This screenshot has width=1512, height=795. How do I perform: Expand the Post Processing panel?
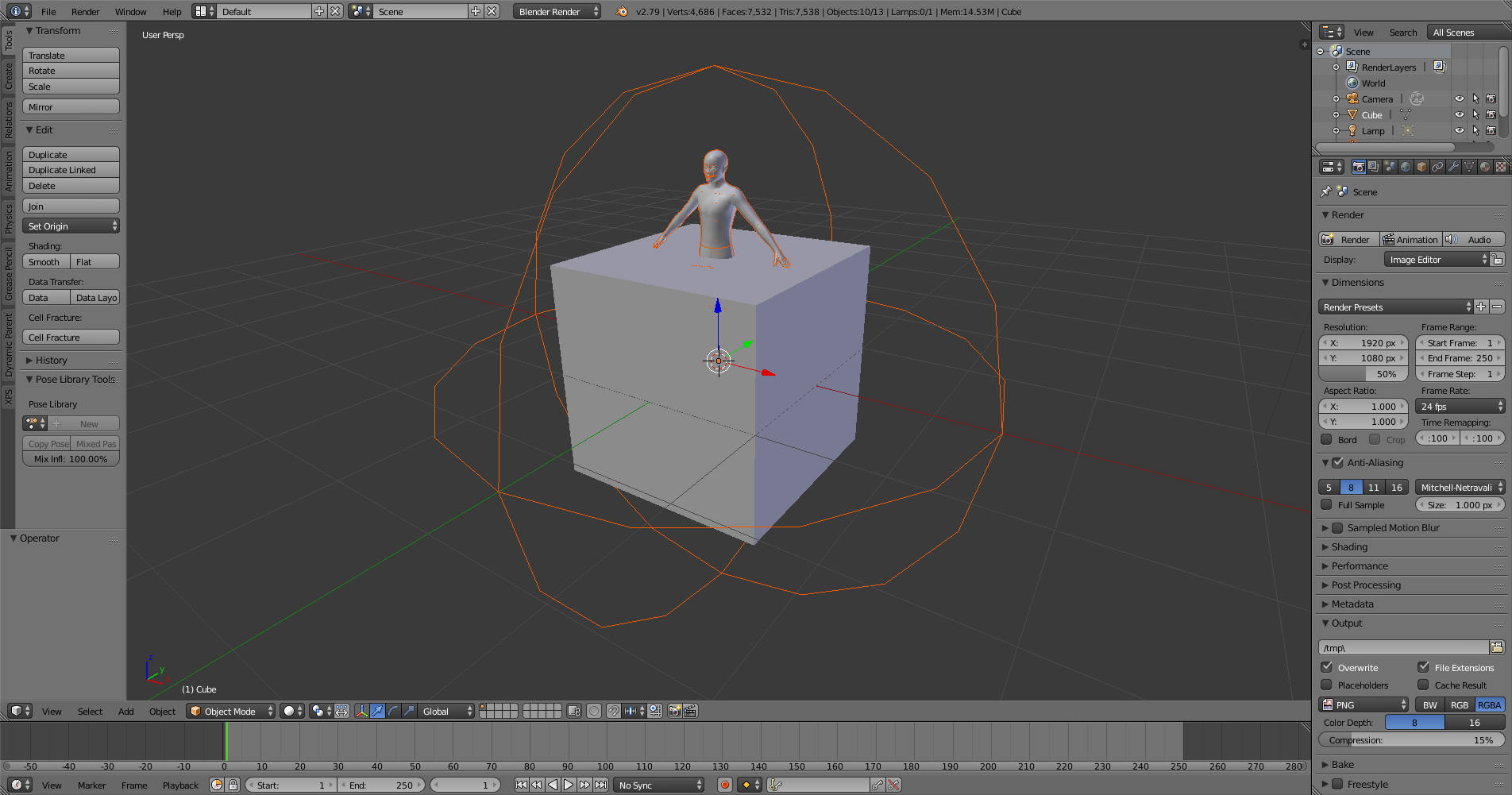click(1366, 585)
